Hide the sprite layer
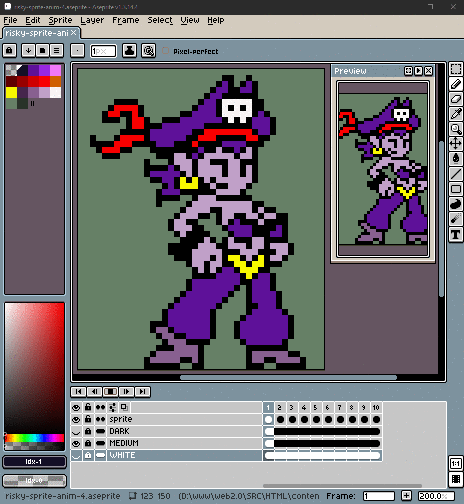Viewport: 464px width, 504px height. click(x=76, y=419)
